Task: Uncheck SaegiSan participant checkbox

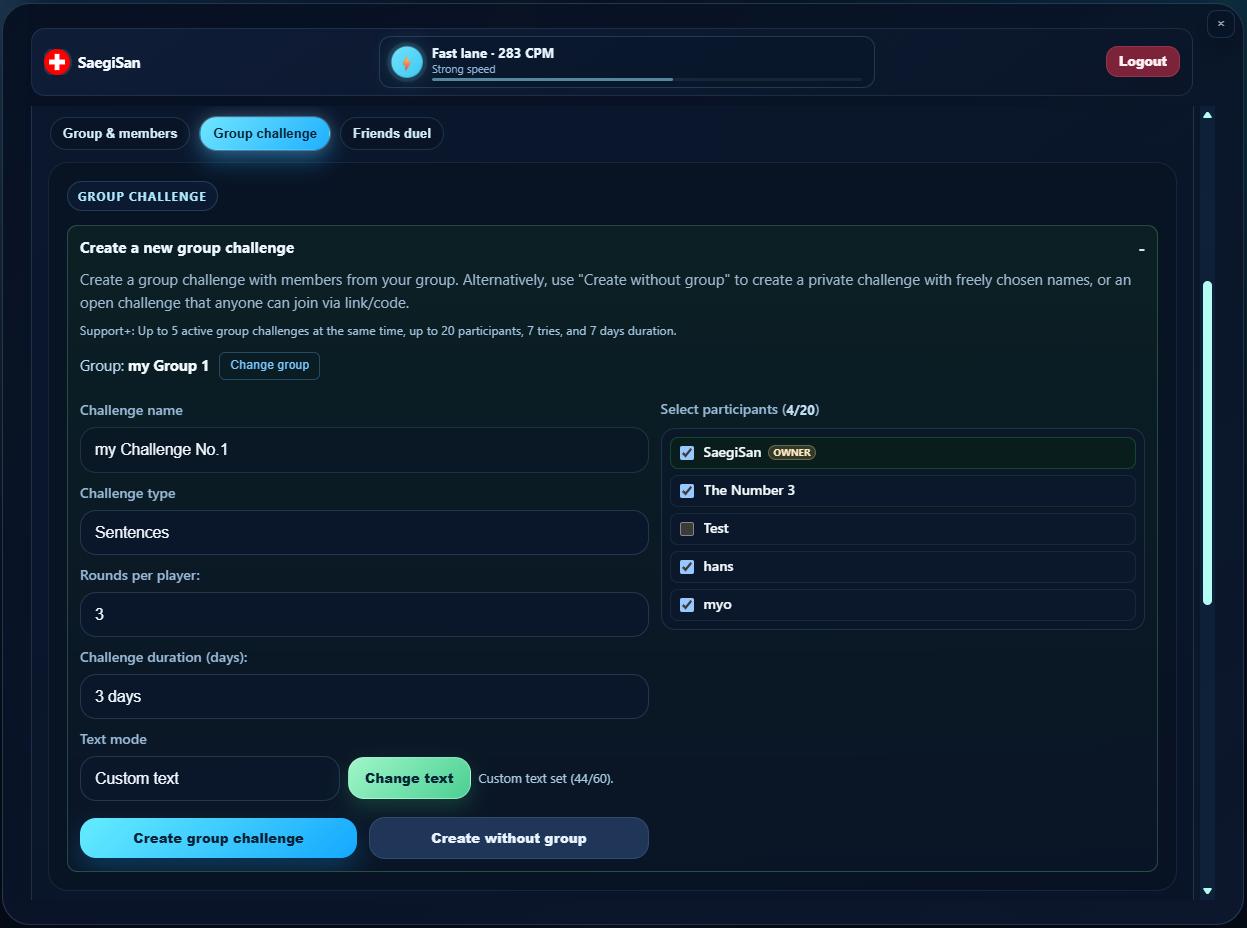Action: pyautogui.click(x=687, y=453)
